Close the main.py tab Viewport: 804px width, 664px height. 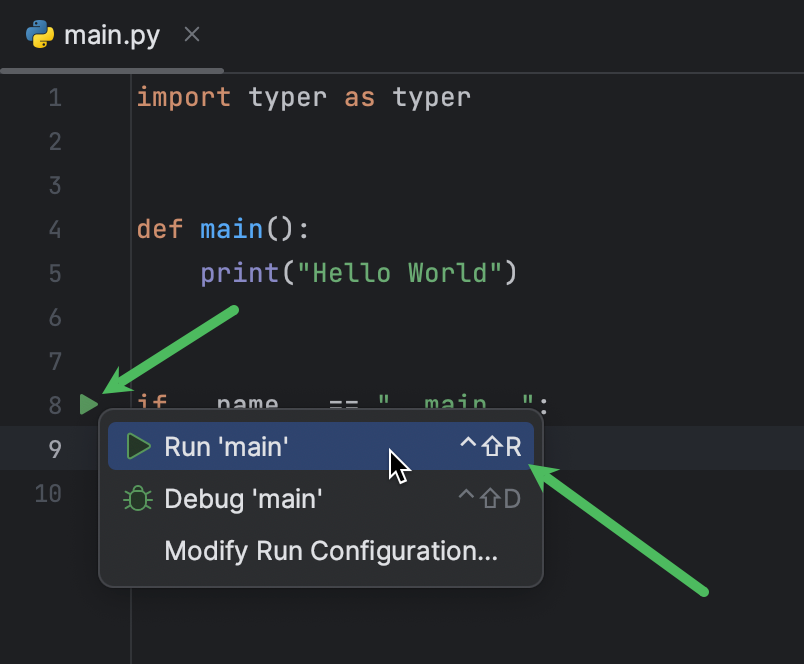click(x=192, y=35)
